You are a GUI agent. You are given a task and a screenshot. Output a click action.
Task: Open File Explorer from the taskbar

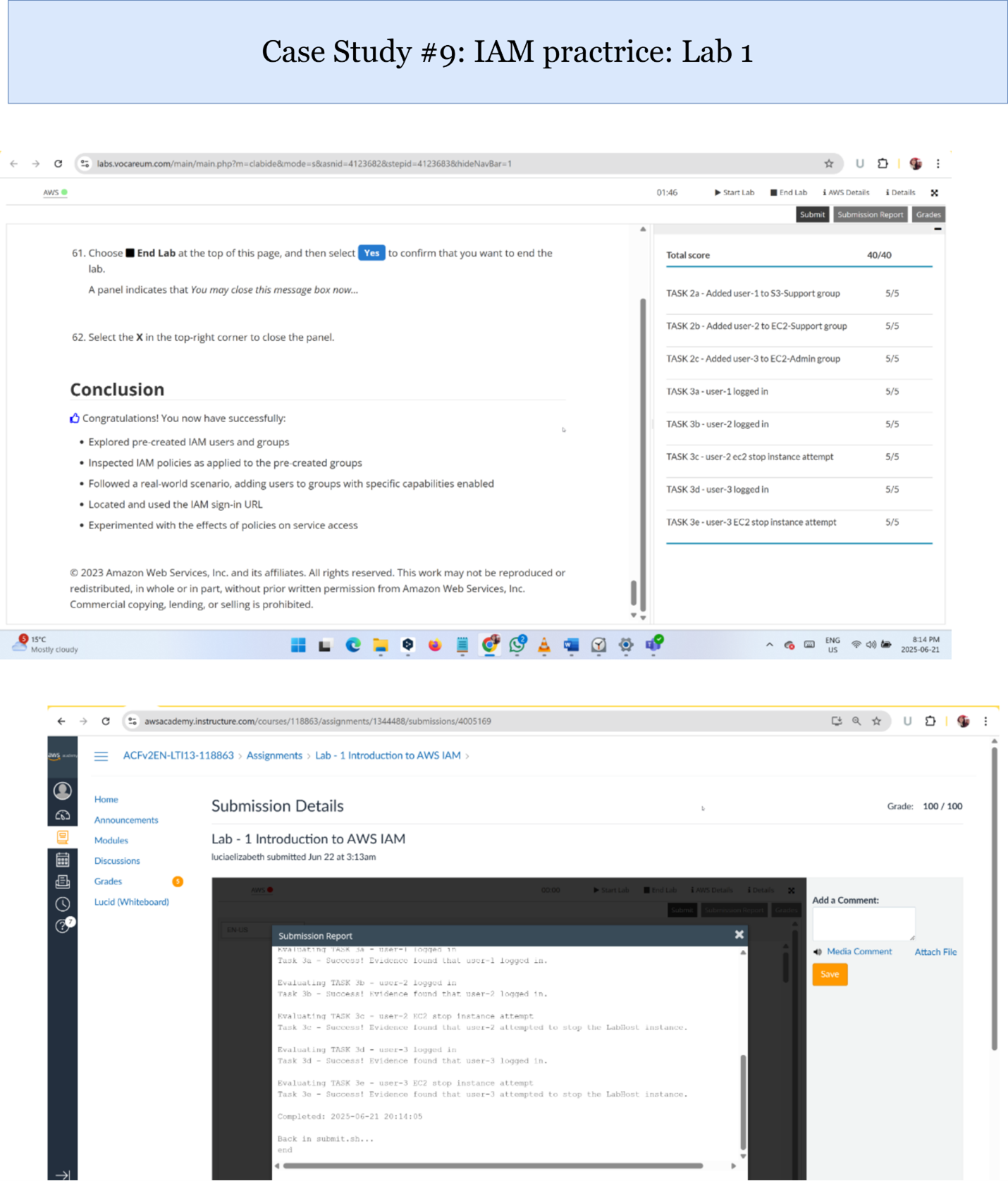pyautogui.click(x=381, y=645)
